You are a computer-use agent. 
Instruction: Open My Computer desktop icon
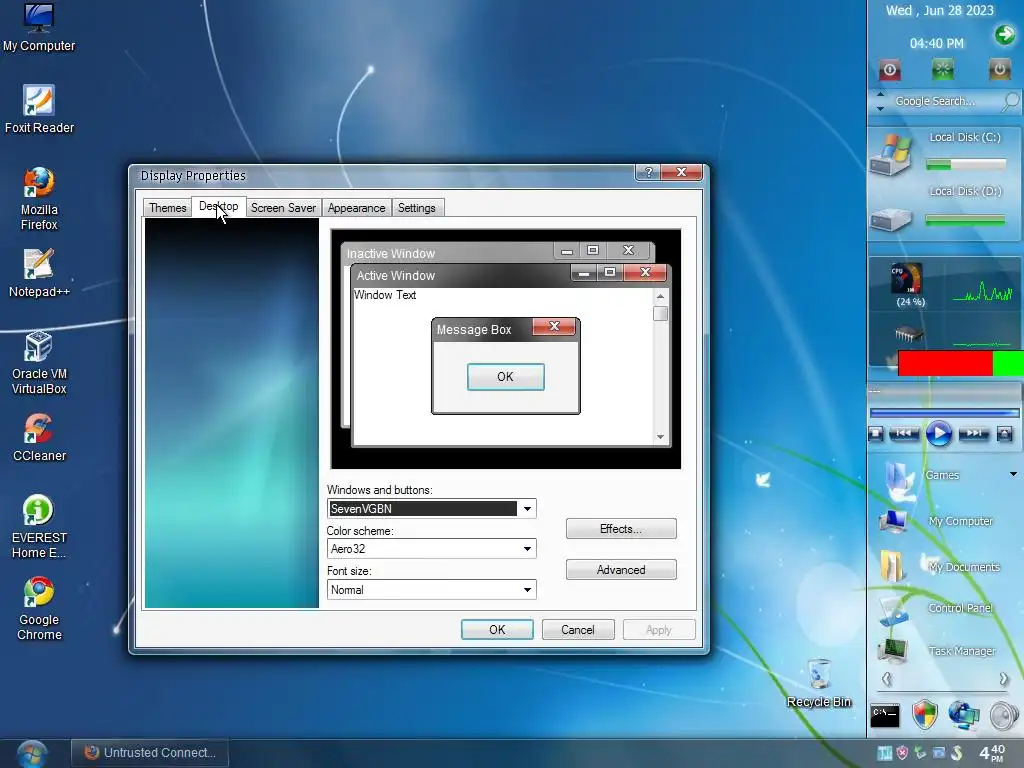pos(39,27)
